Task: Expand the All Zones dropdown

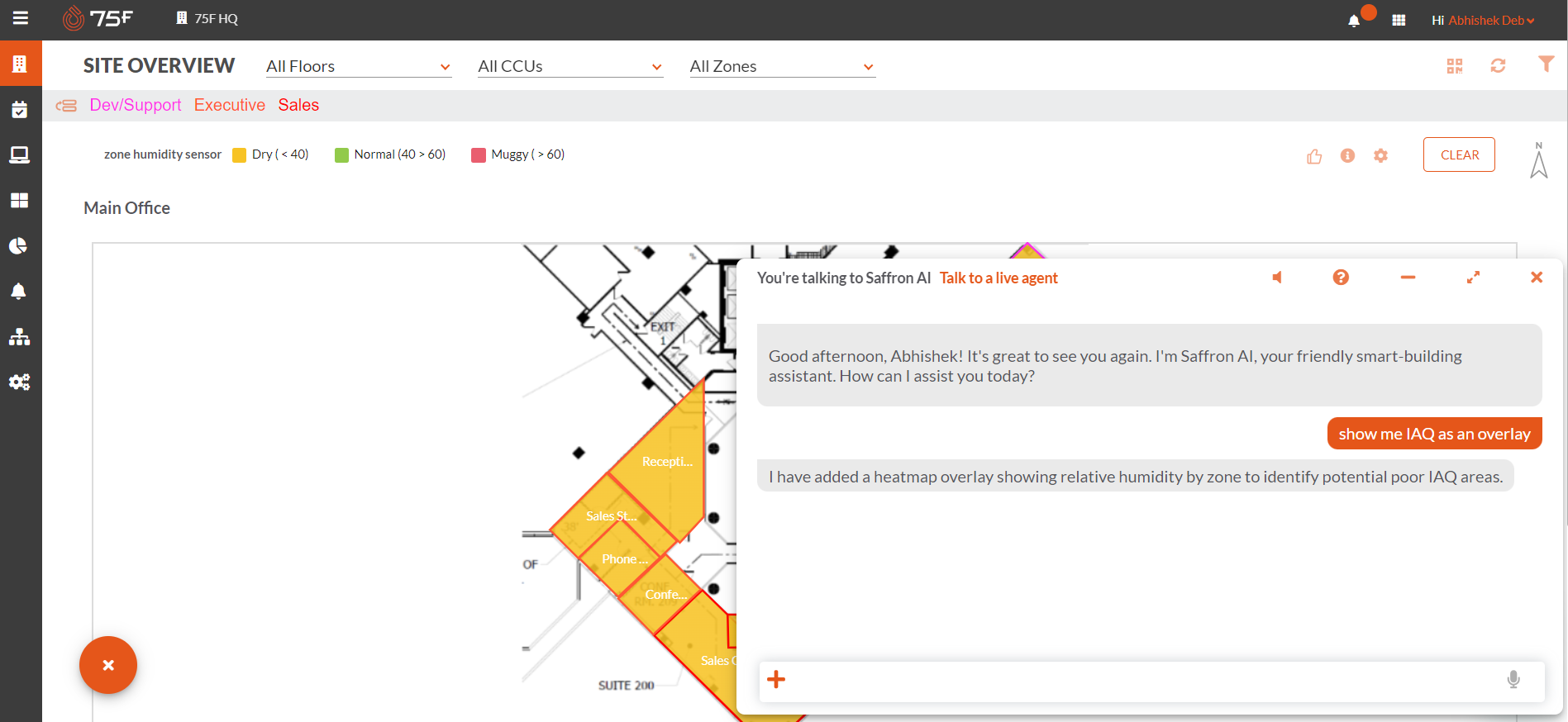Action: click(x=782, y=66)
